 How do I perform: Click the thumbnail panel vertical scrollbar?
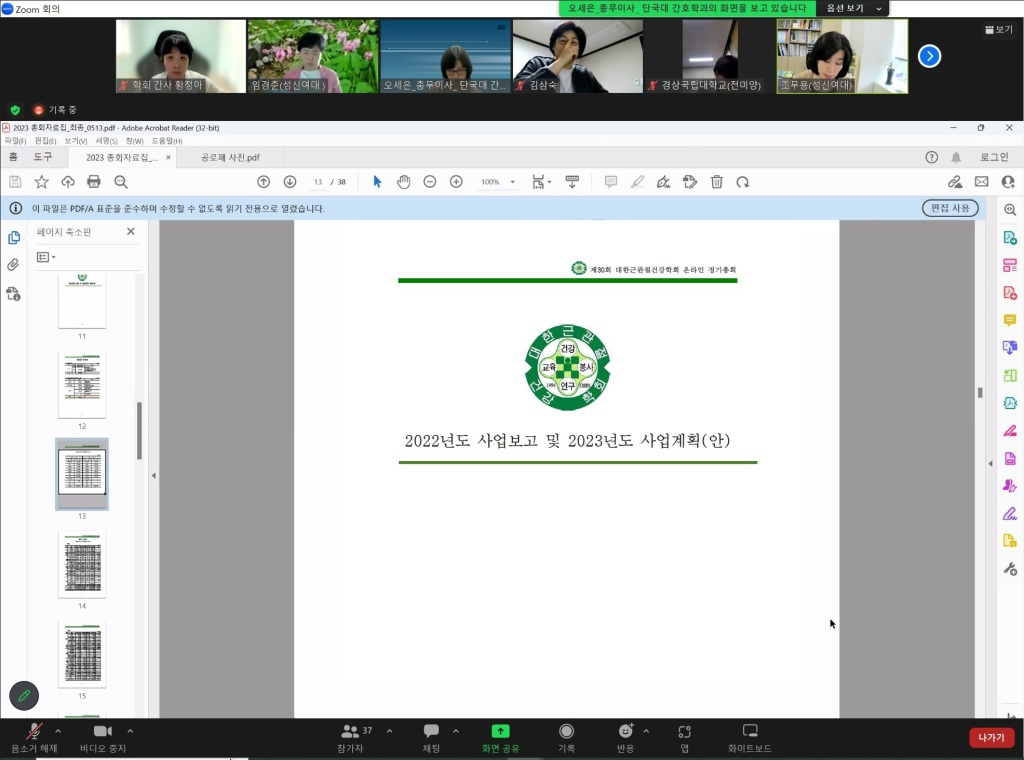(x=139, y=431)
